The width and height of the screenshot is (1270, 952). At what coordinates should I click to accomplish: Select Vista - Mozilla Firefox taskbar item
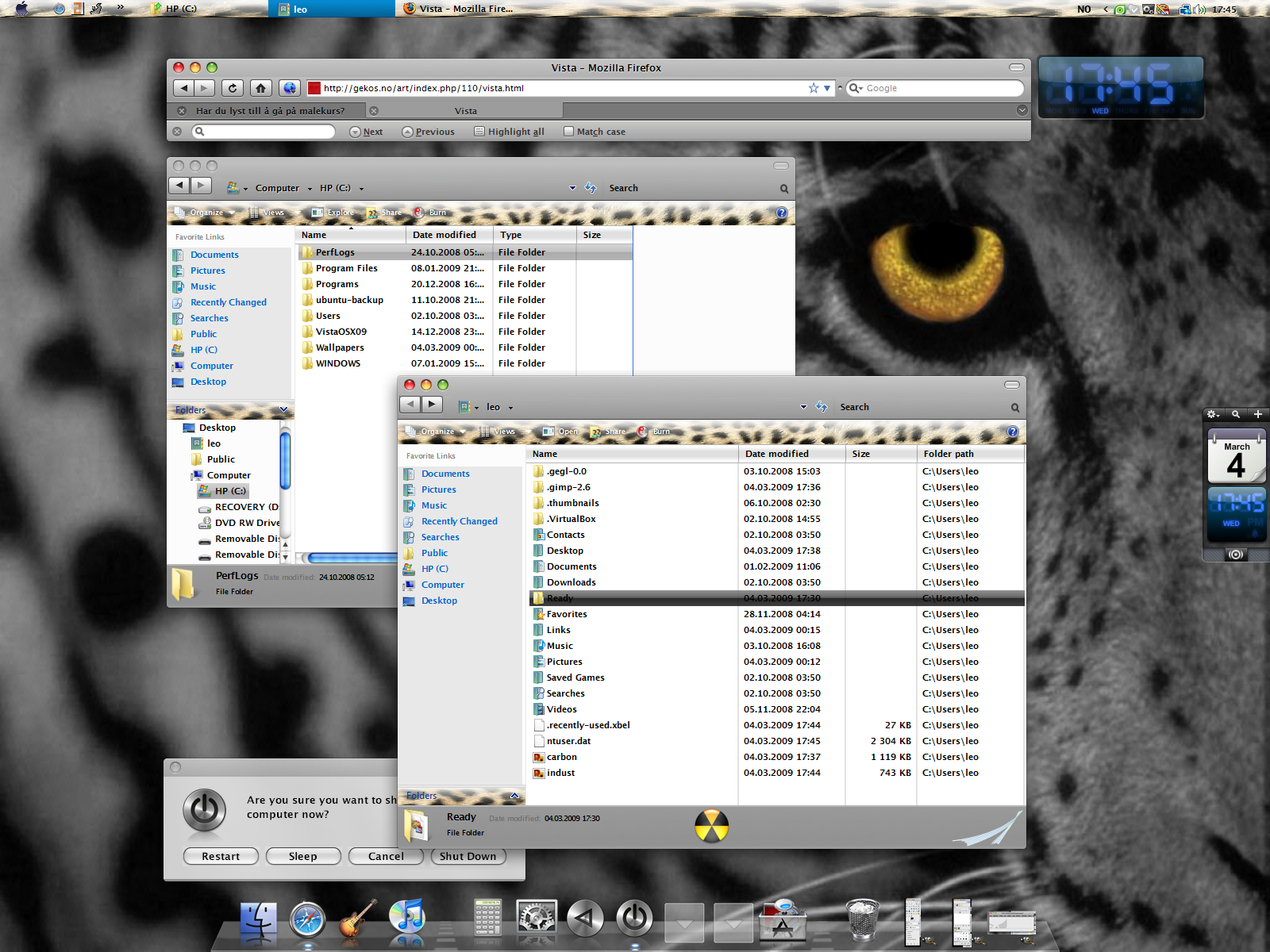pyautogui.click(x=459, y=9)
